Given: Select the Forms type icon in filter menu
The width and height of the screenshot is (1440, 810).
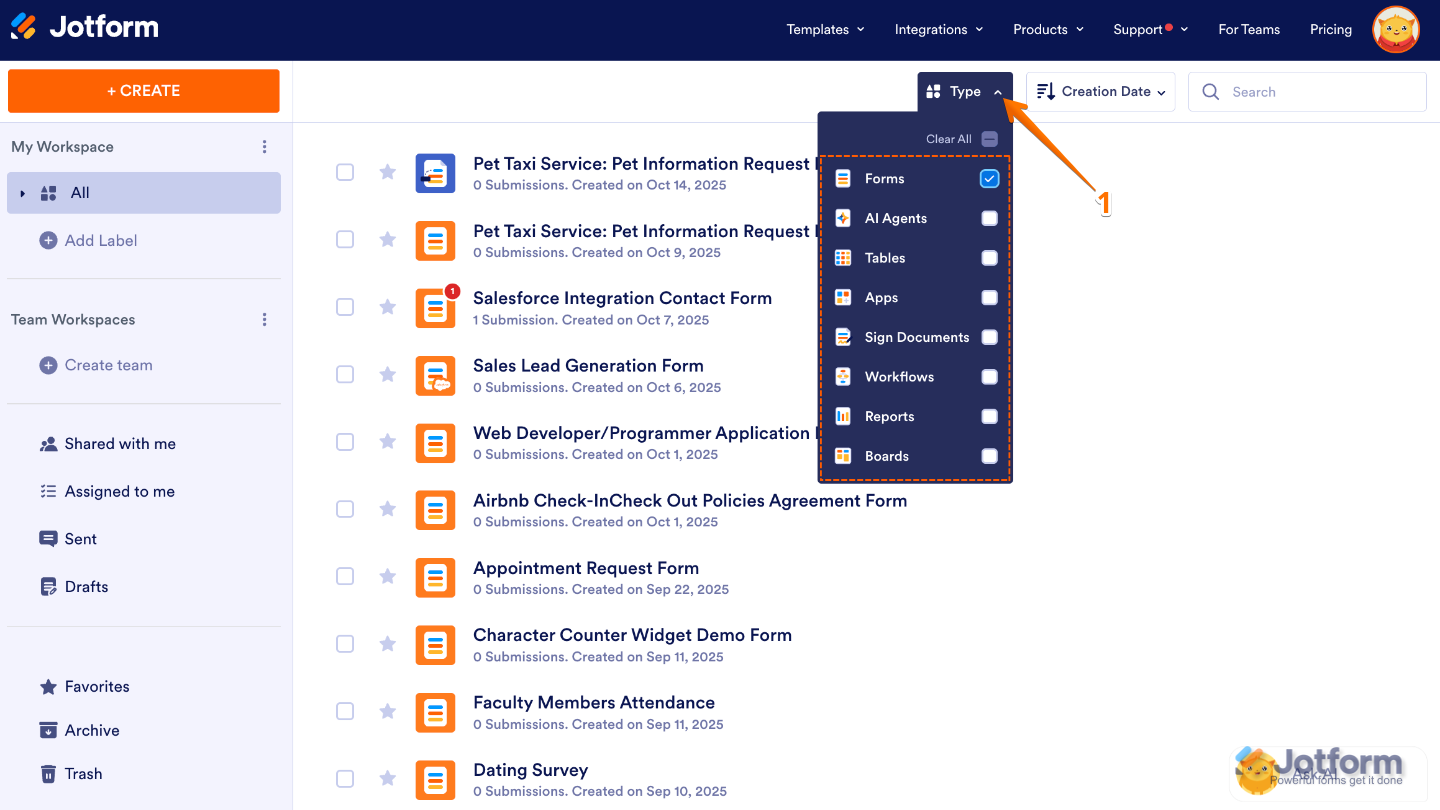Looking at the screenshot, I should click(843, 178).
